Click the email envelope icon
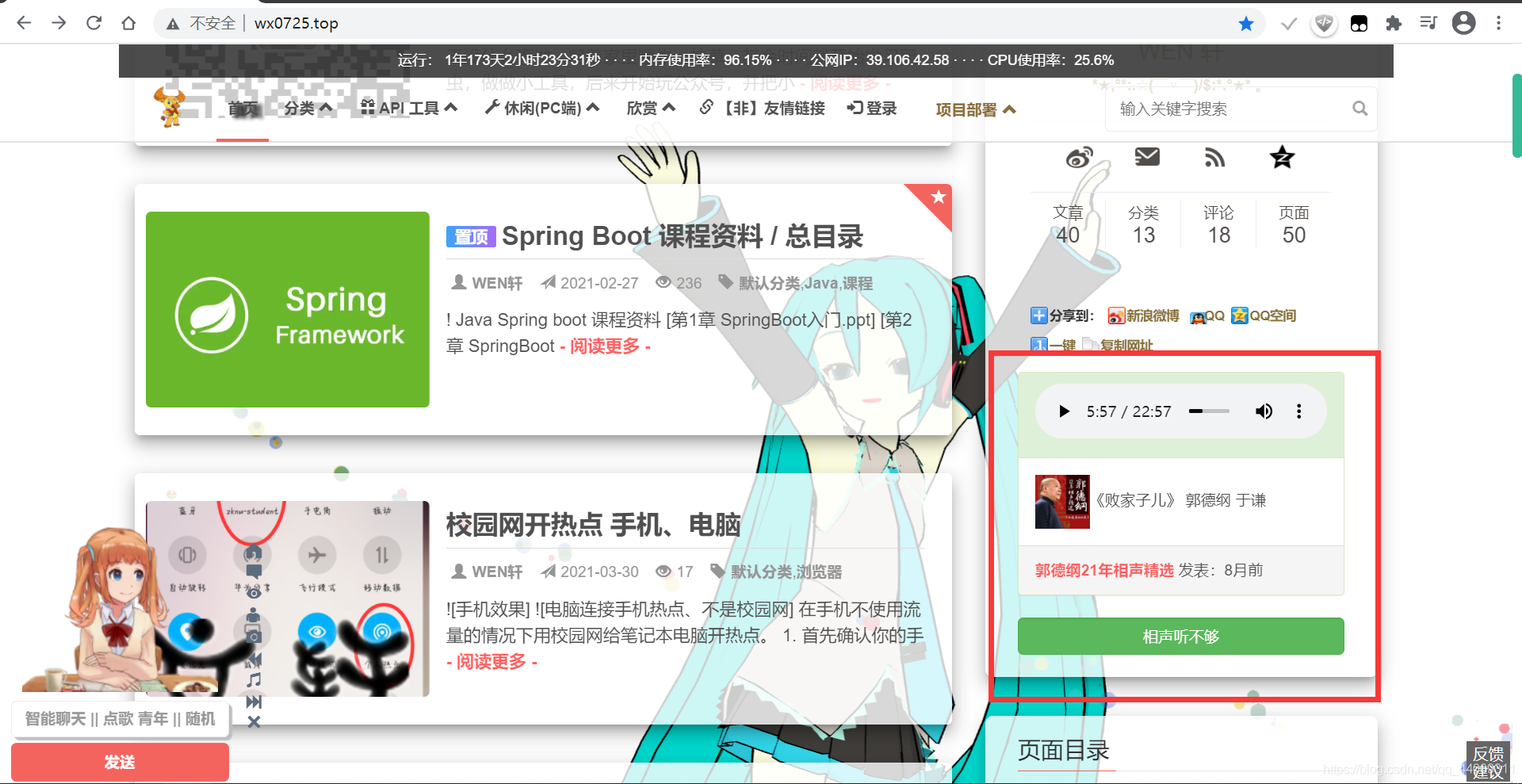The height and width of the screenshot is (784, 1522). click(x=1147, y=157)
